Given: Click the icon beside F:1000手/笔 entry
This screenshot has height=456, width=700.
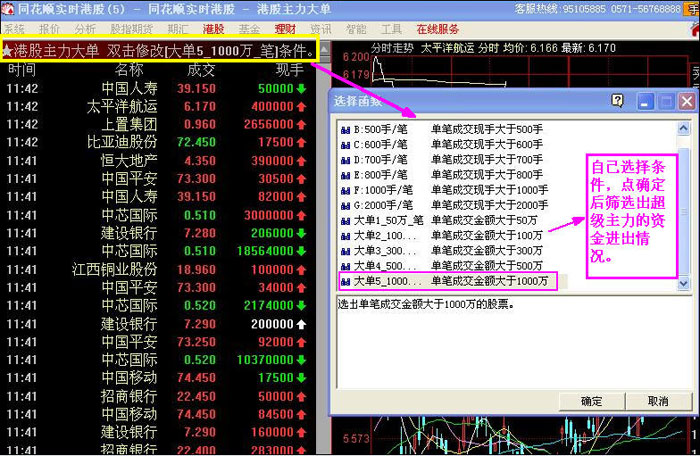Looking at the screenshot, I should coord(346,190).
